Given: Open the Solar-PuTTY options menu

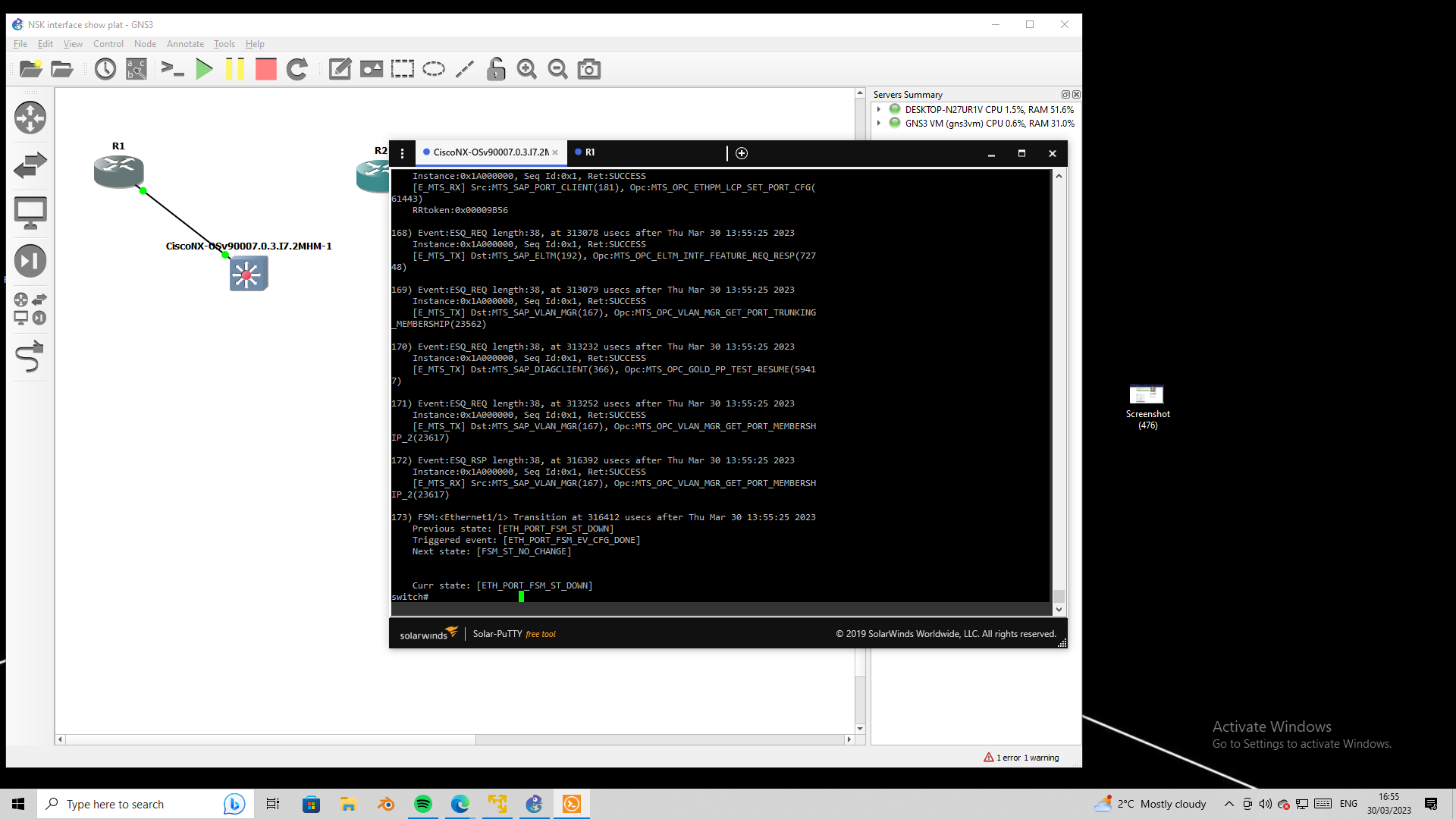Looking at the screenshot, I should pyautogui.click(x=402, y=152).
